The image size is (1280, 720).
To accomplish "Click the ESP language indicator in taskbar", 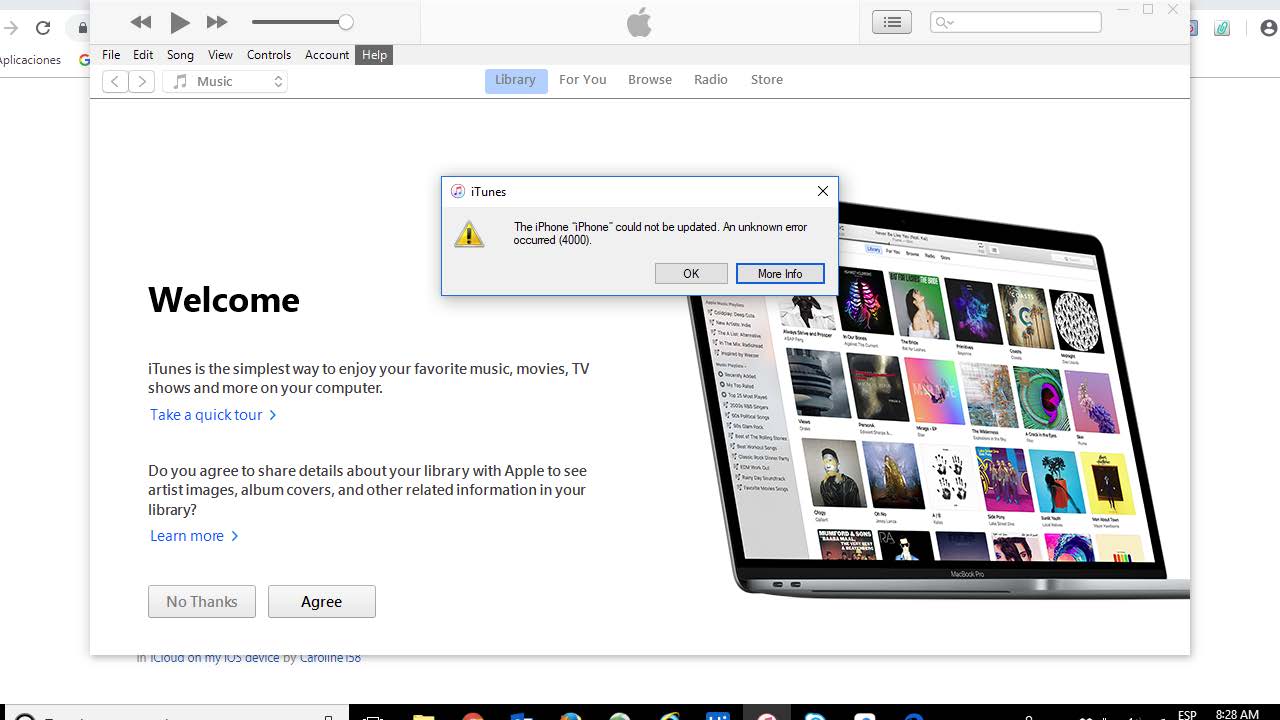I will coord(1187,714).
